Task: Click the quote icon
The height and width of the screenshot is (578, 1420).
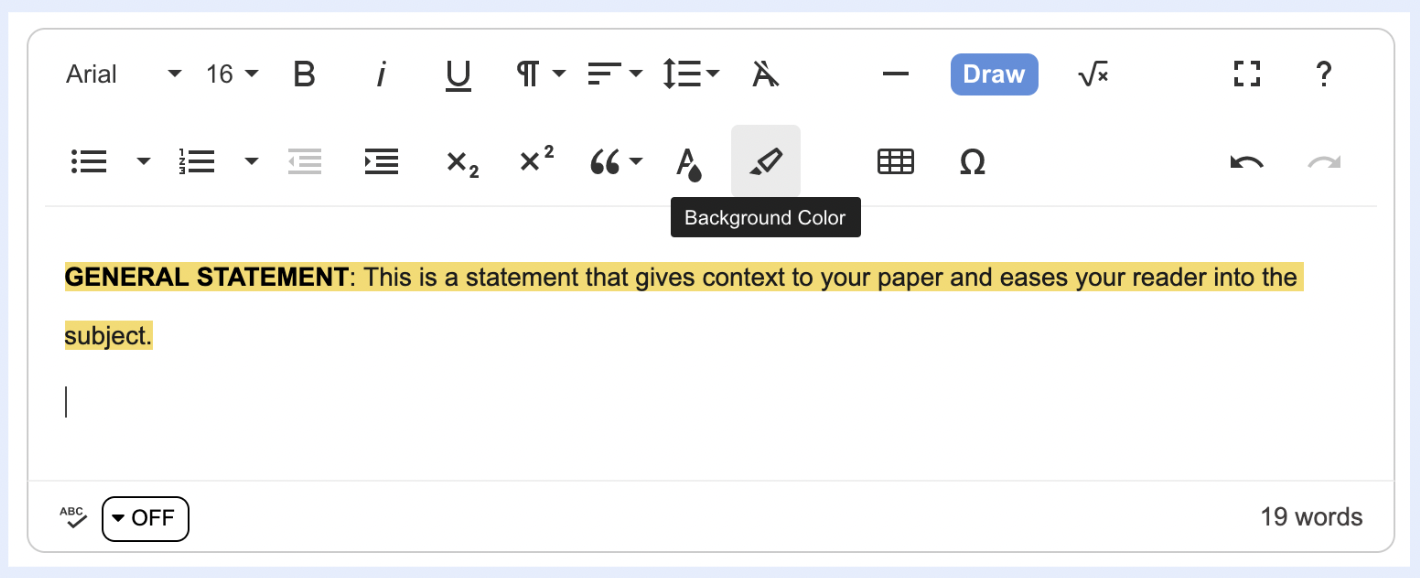Action: click(x=605, y=162)
